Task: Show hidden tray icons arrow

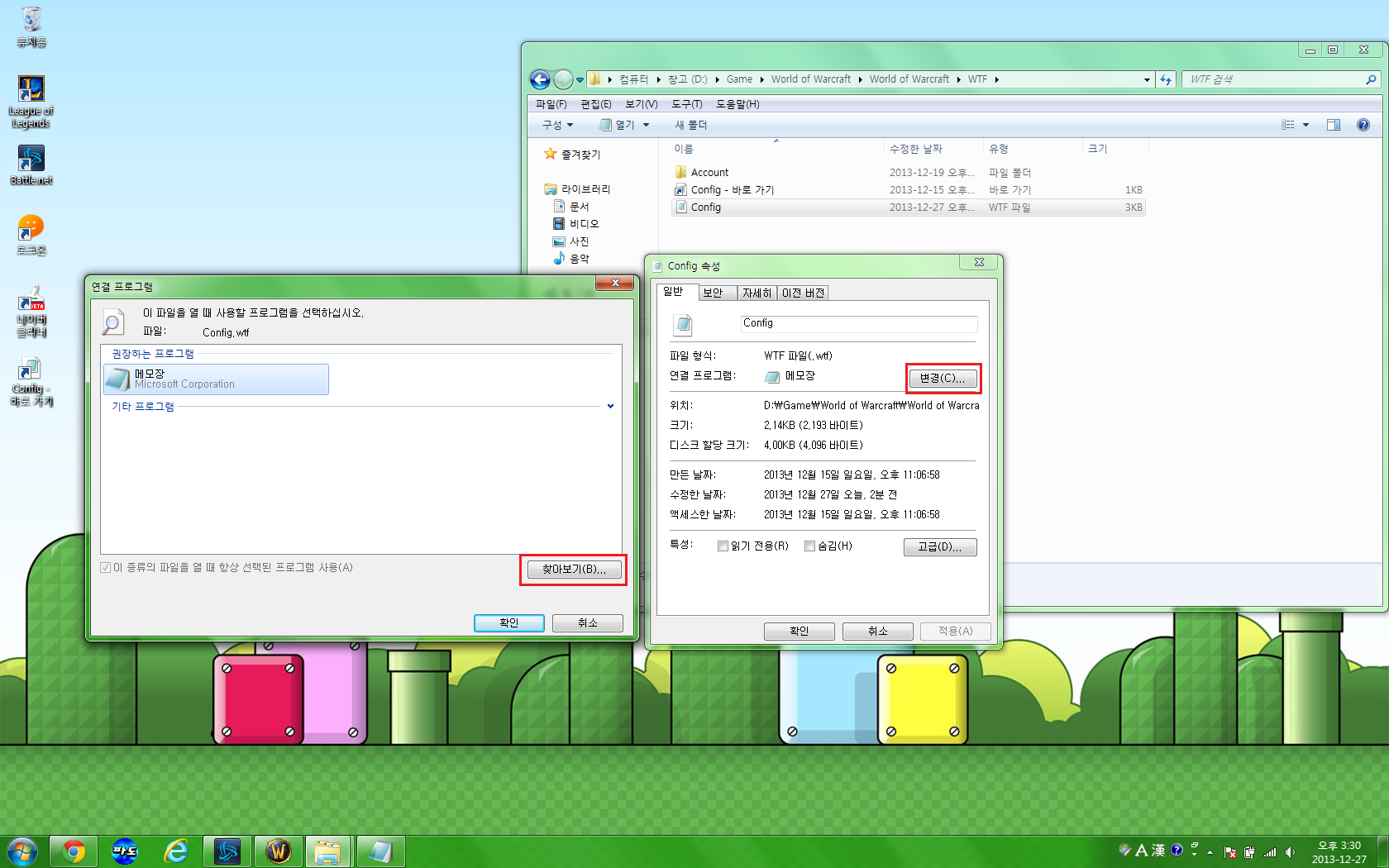Action: (x=1210, y=852)
